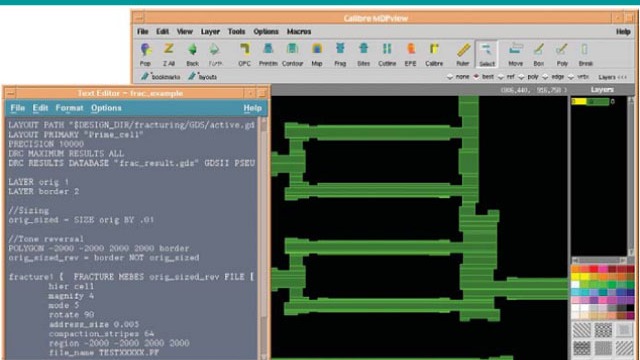Select the 'ref' snap radio button
This screenshot has width=640, height=360.
pos(501,77)
